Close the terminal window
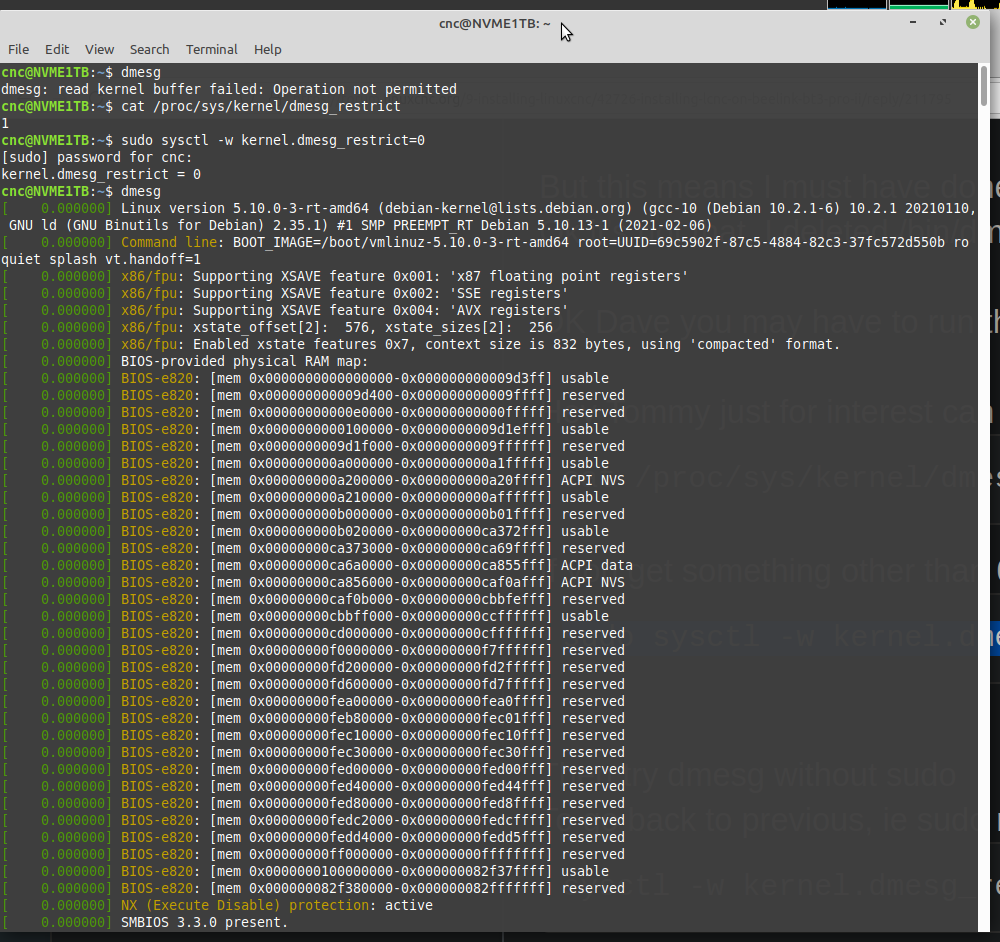Screen dimensions: 1000x942 [973, 22]
